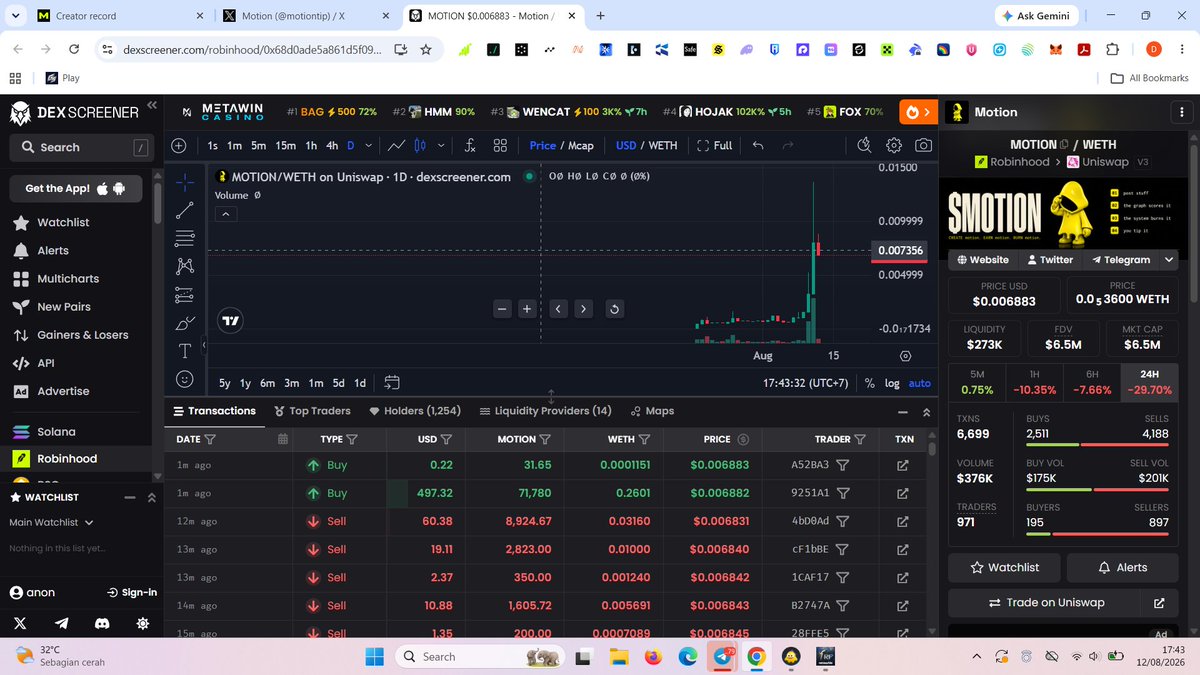Open the Maps tab

coord(652,411)
